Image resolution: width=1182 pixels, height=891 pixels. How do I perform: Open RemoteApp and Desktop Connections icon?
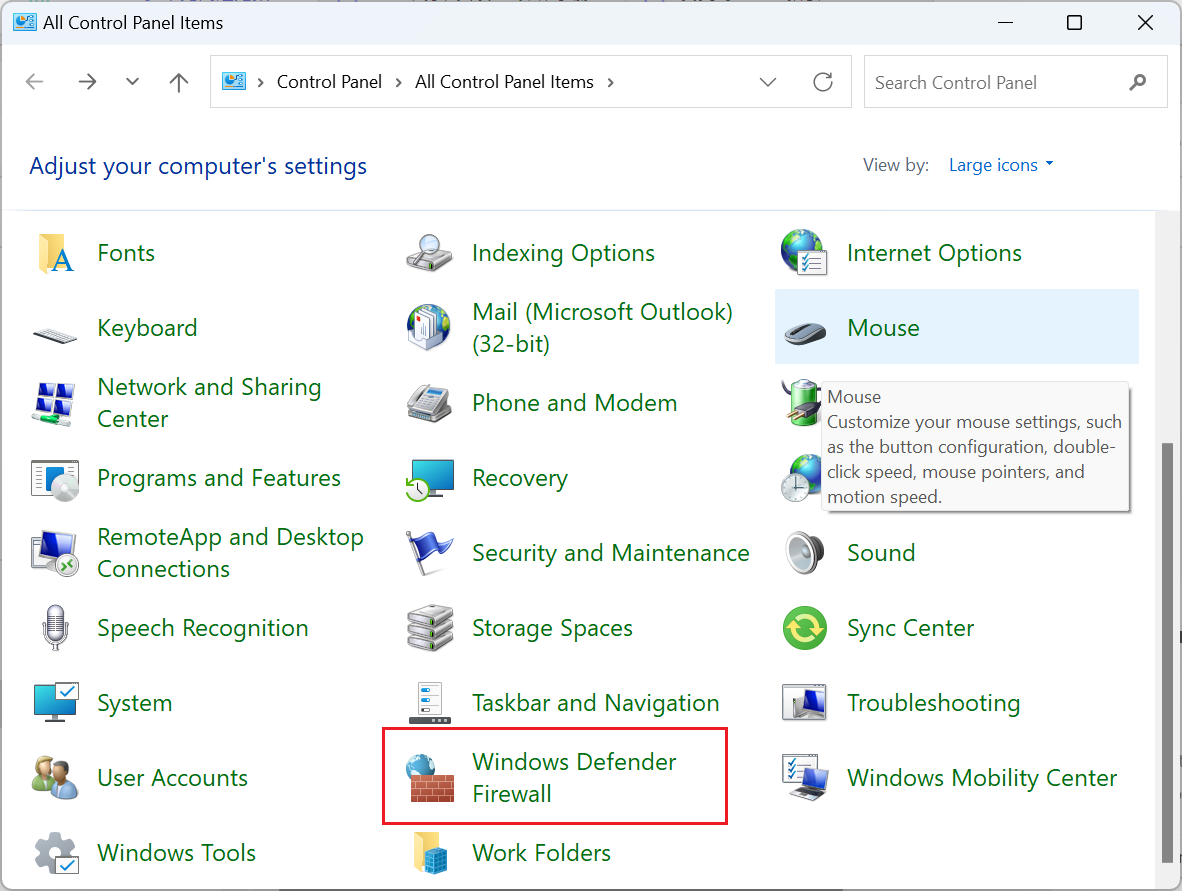[x=54, y=553]
